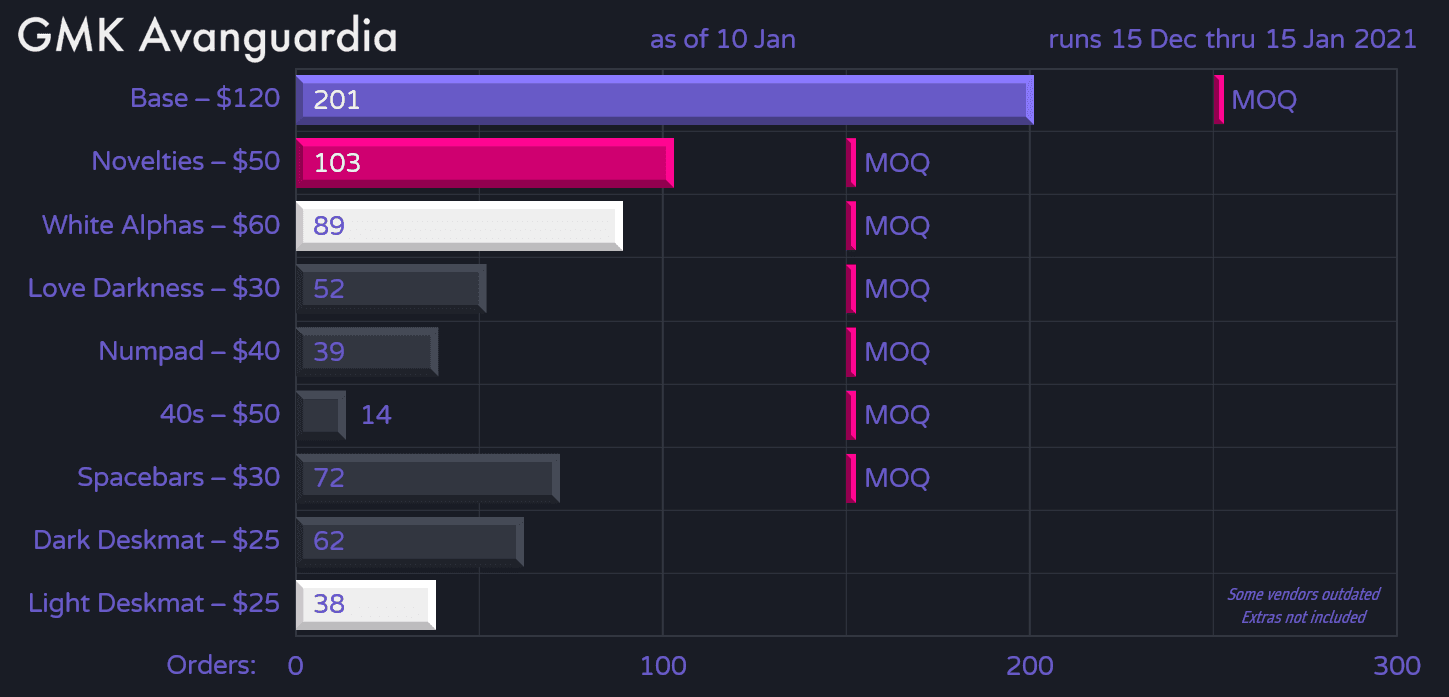Click the "Spacebars – $30" row label
Screen dimensions: 1449x697
pos(179,477)
